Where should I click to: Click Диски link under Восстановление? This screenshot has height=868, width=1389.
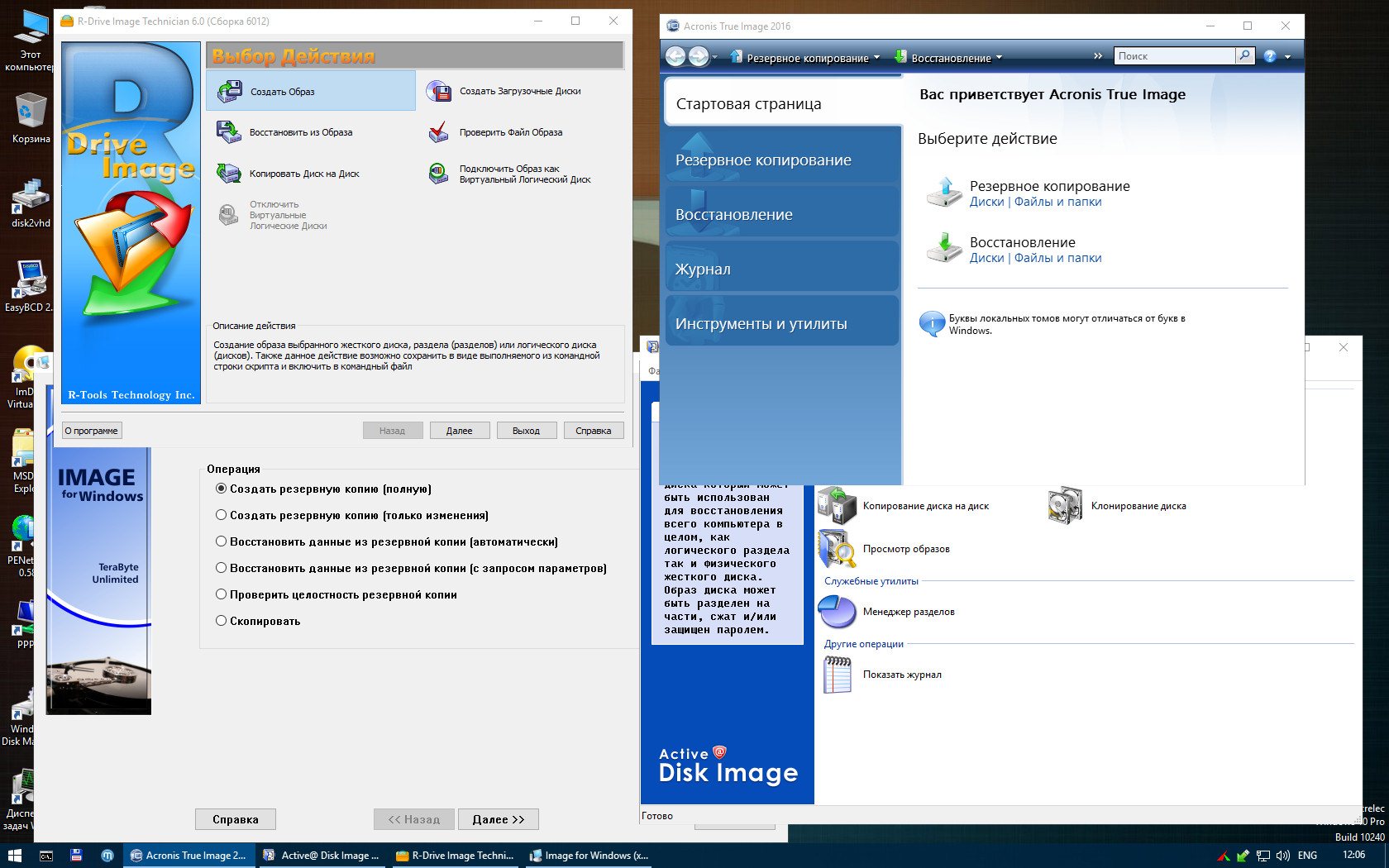tap(986, 258)
